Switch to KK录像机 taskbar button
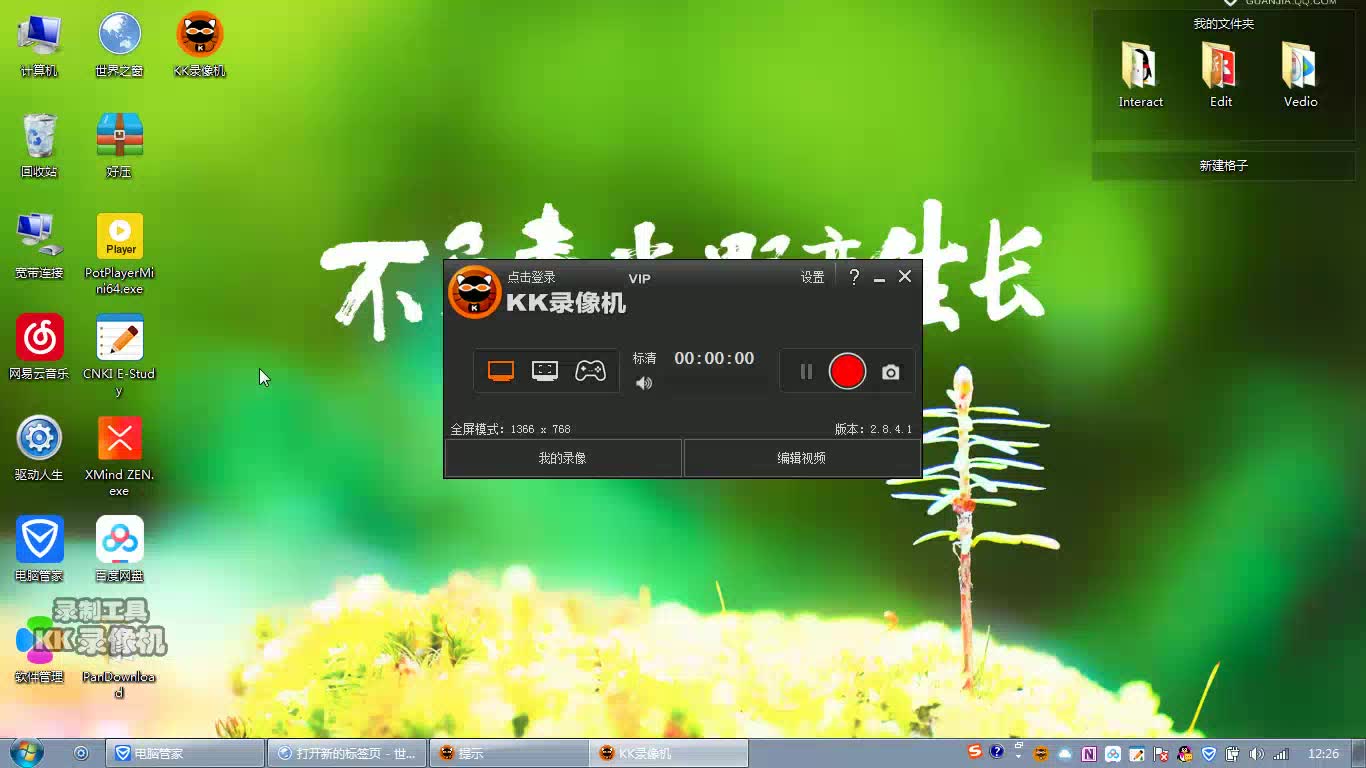This screenshot has width=1366, height=768. pos(669,753)
